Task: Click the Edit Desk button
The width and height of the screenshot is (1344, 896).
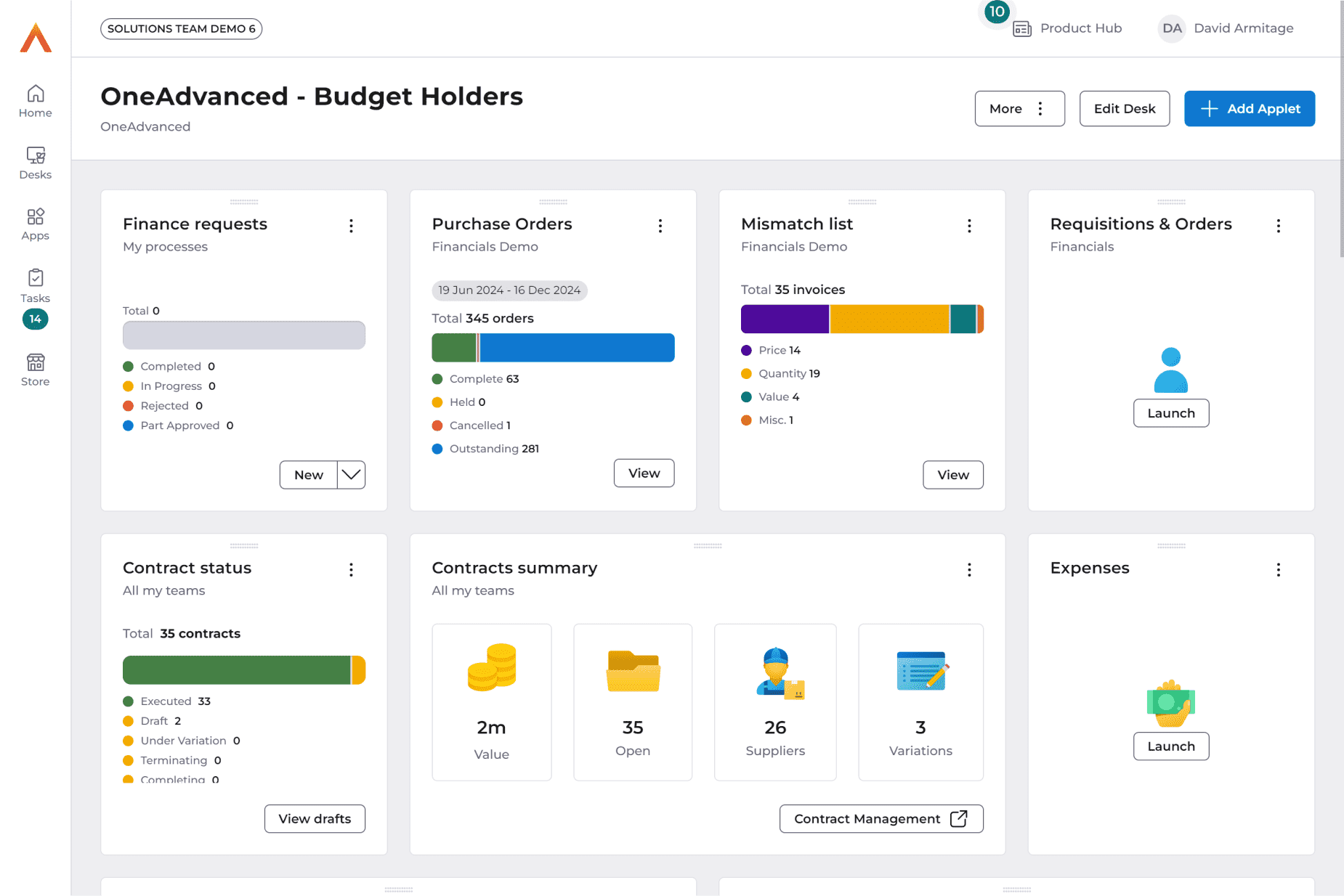Action: point(1124,109)
